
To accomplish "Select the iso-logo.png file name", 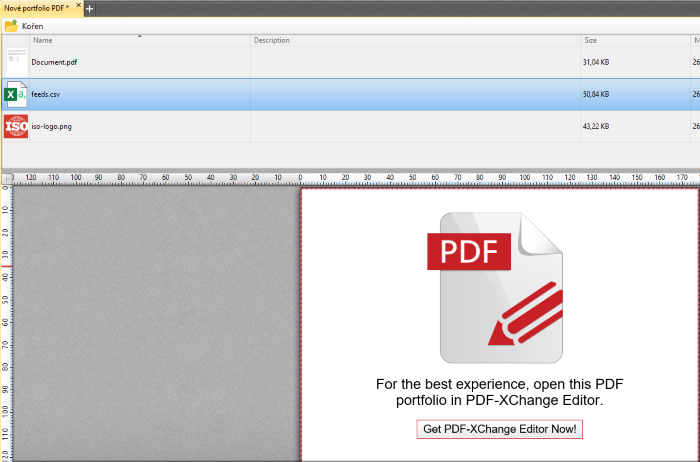I will tap(51, 126).
